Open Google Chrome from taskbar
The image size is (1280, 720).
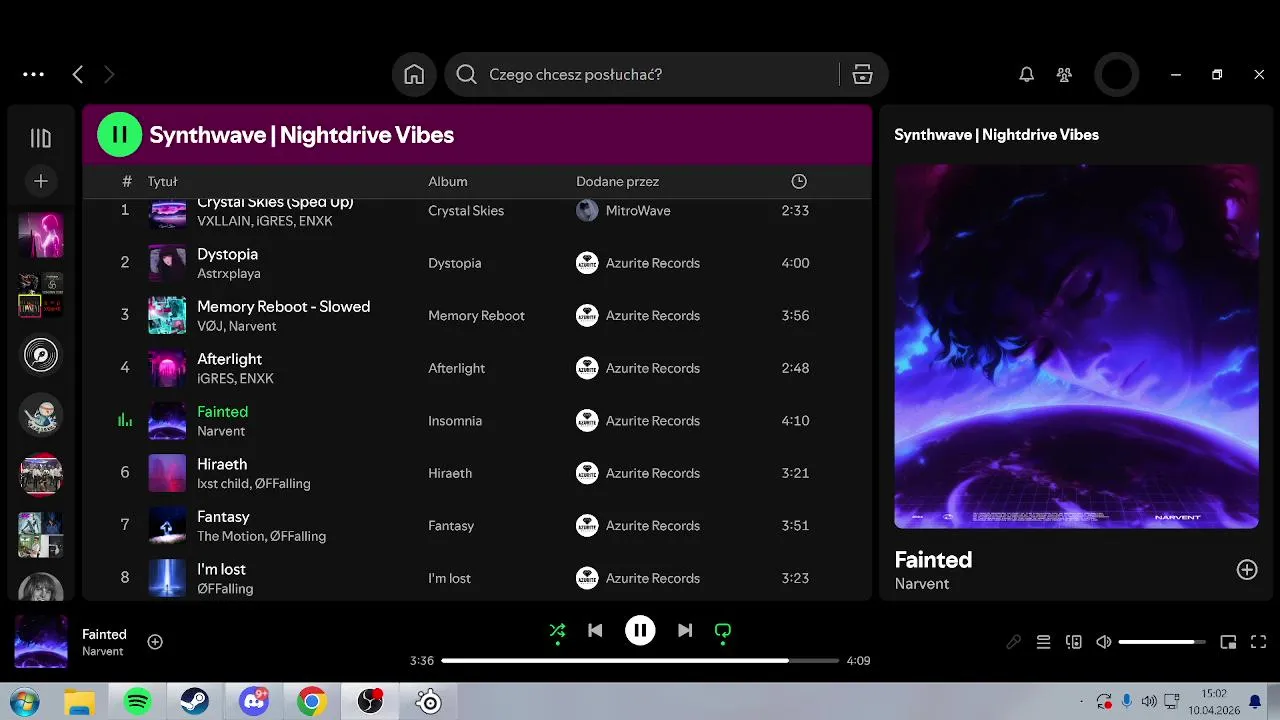(312, 702)
